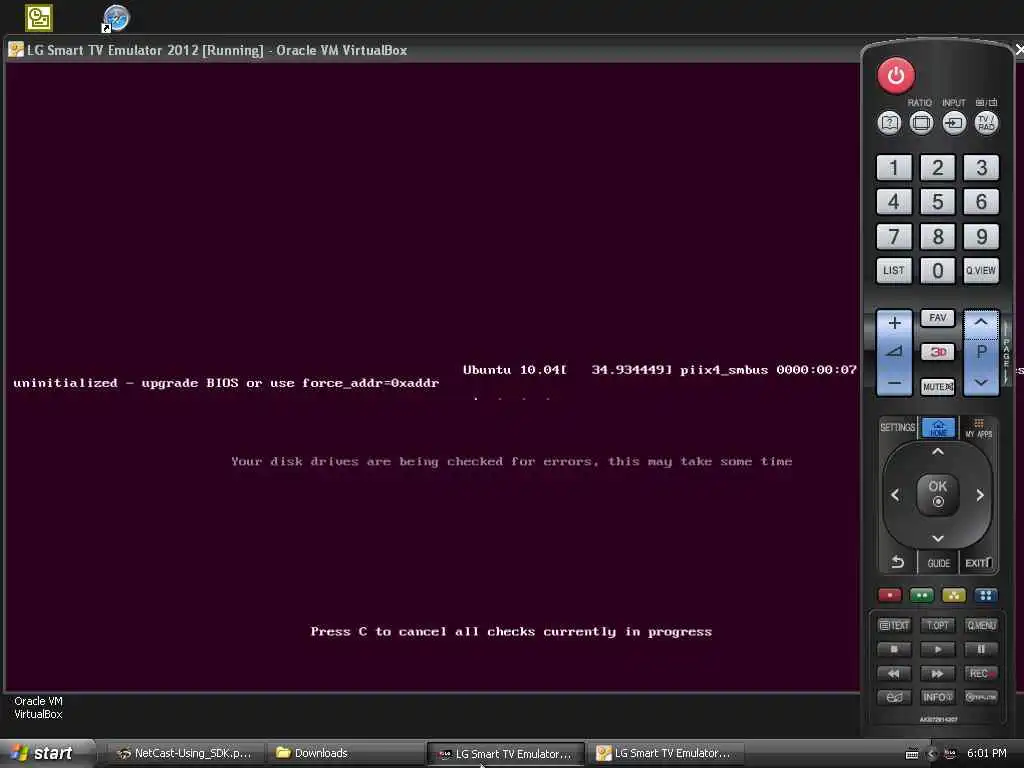This screenshot has width=1024, height=768.
Task: Click the stop playback button on the remote
Action: 893,649
